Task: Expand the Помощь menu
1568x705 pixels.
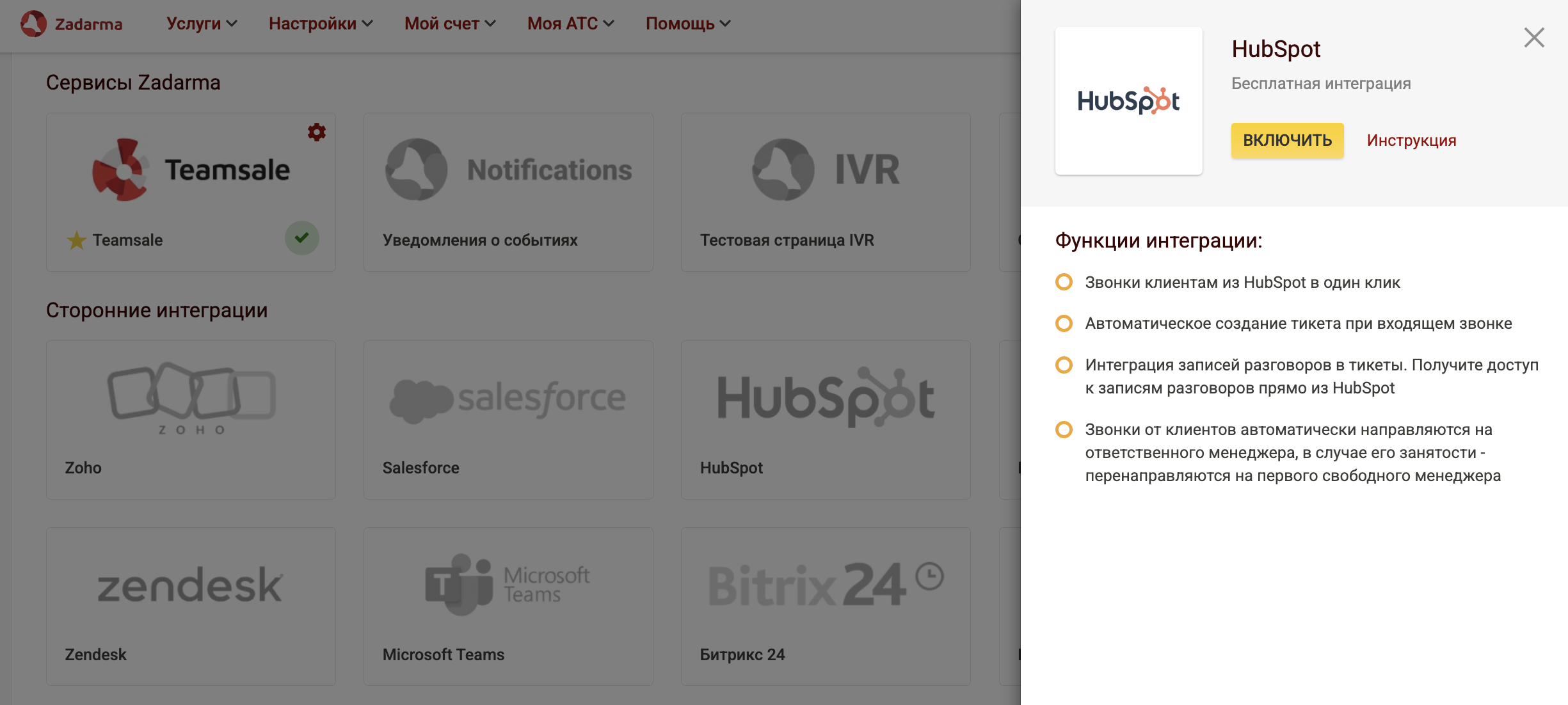Action: coord(688,24)
